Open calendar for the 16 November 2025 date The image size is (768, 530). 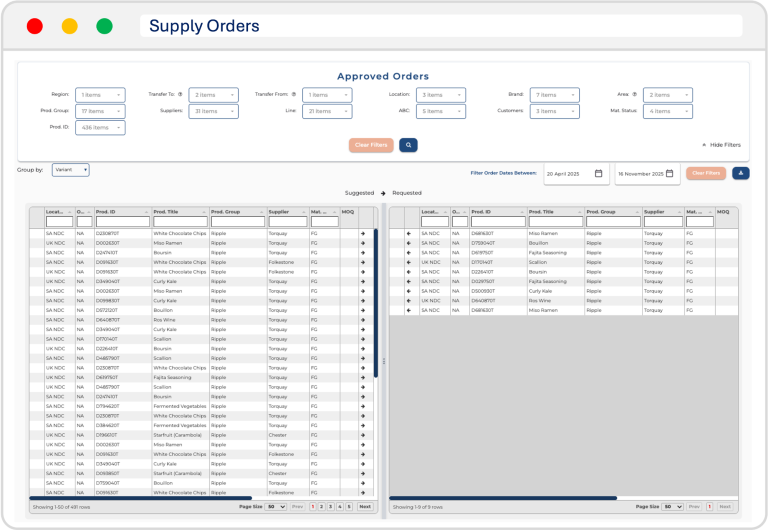(x=670, y=173)
